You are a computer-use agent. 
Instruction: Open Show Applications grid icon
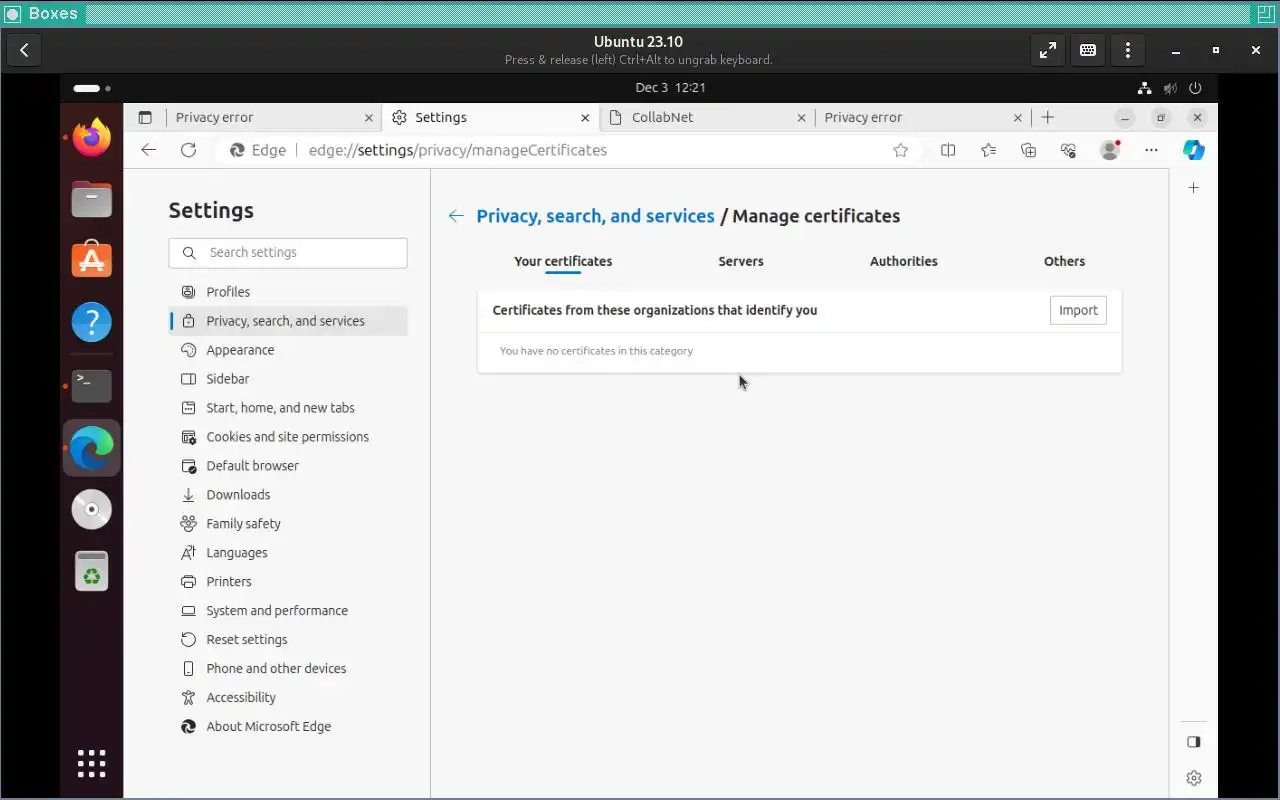click(92, 763)
